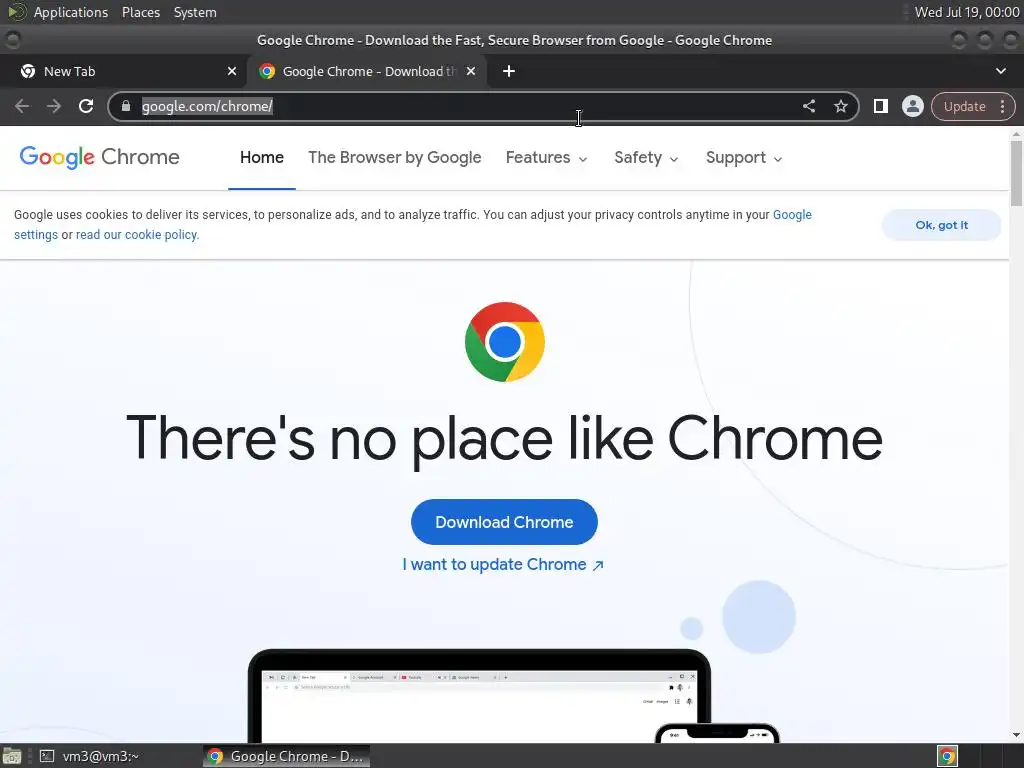Viewport: 1024px width, 768px height.
Task: Open the Google settings link
Action: click(x=792, y=215)
